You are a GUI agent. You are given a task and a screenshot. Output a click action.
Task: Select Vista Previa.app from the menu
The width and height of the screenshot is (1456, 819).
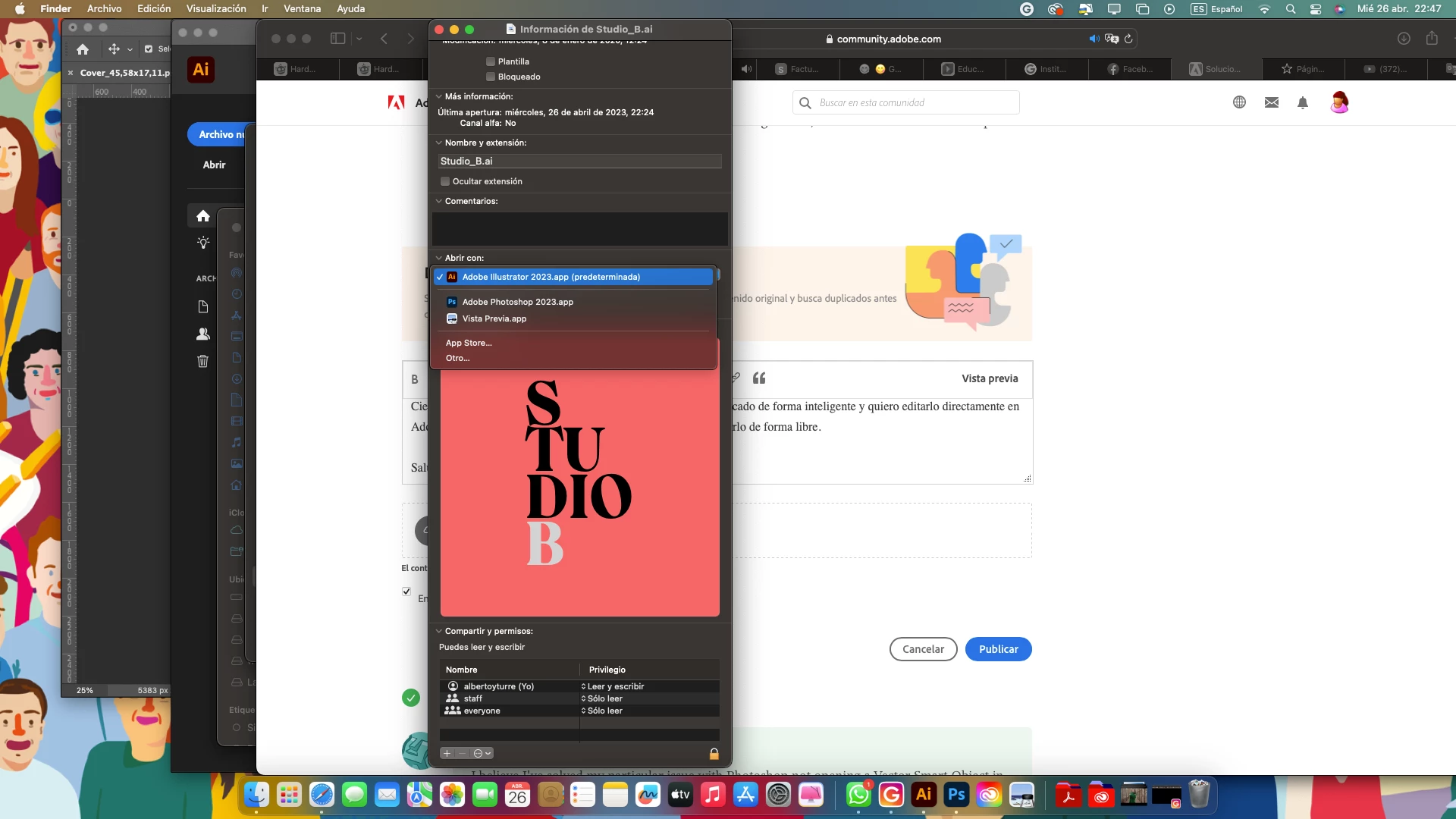point(494,318)
